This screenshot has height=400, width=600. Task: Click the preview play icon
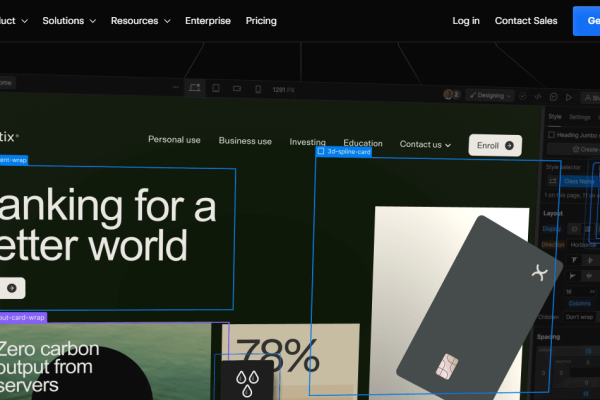coord(569,97)
